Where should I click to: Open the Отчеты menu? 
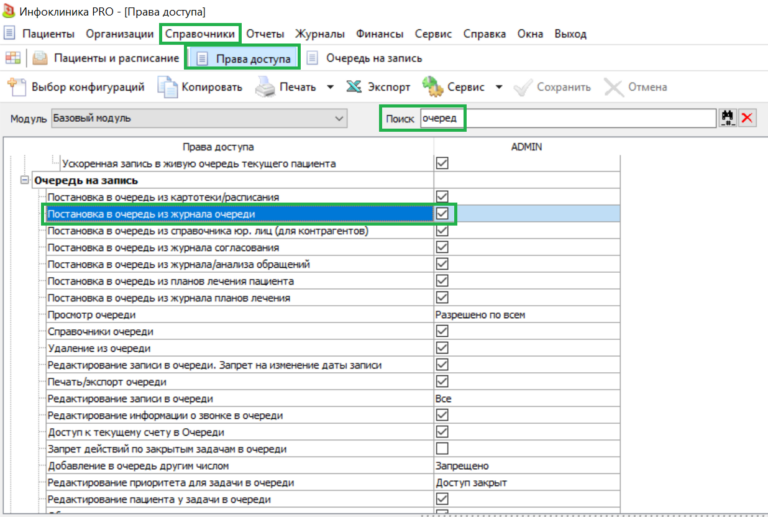click(265, 34)
